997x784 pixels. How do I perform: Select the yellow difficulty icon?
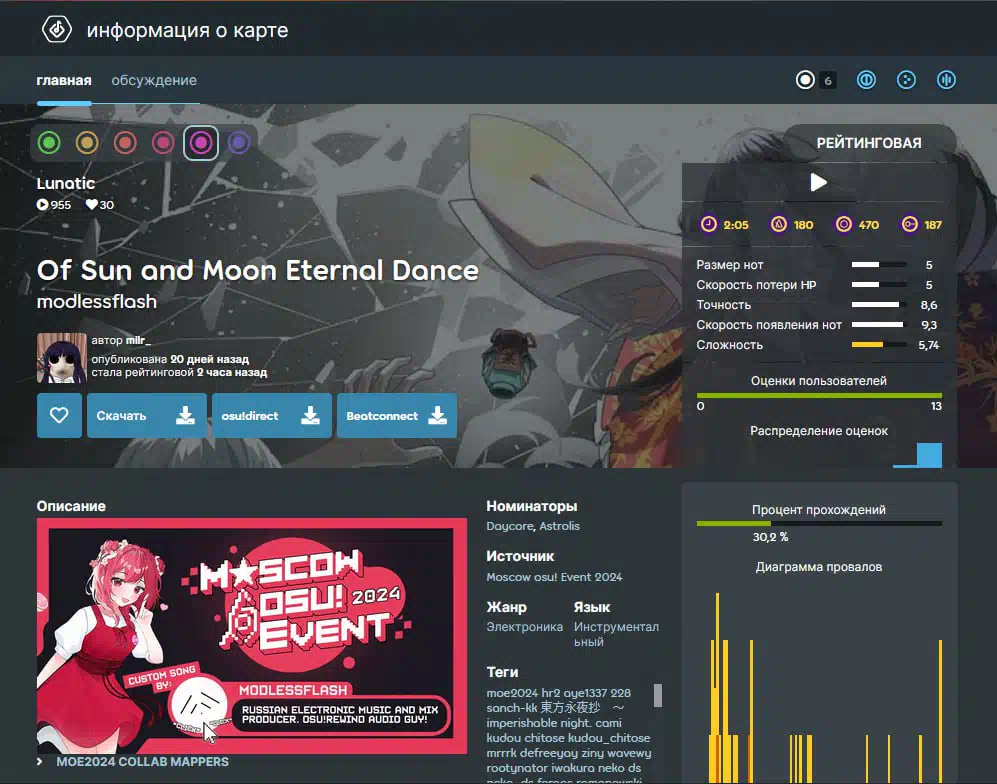[x=87, y=142]
